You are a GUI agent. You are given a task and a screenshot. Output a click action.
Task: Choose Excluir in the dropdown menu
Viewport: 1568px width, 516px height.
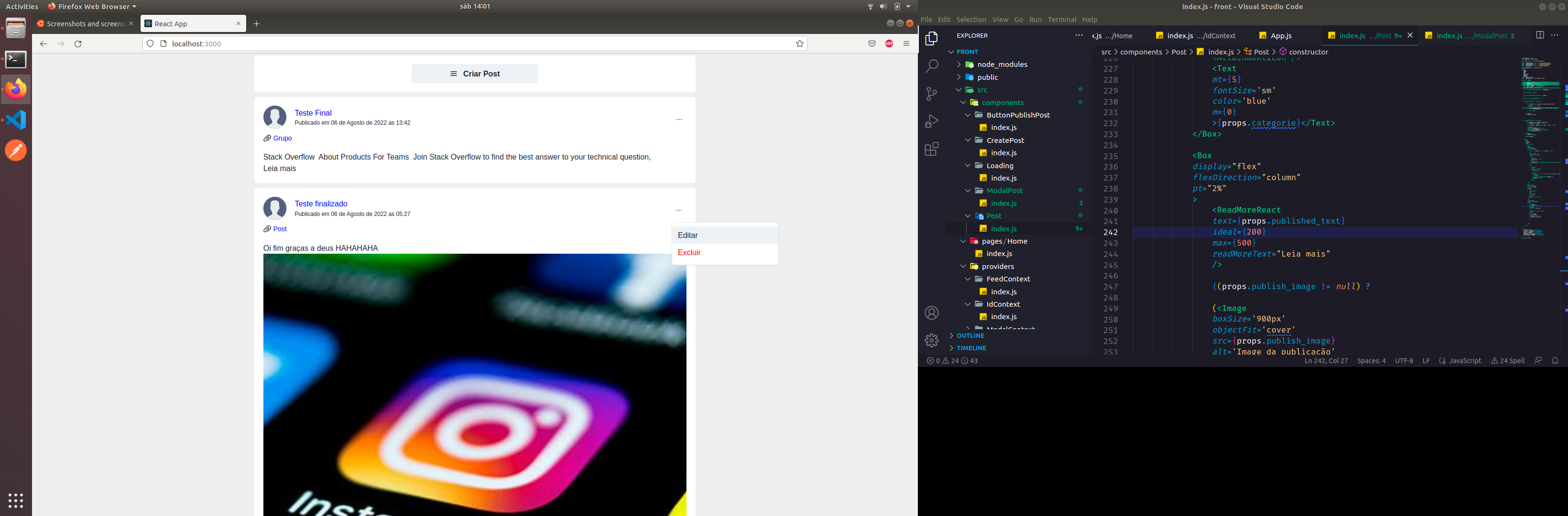[689, 253]
